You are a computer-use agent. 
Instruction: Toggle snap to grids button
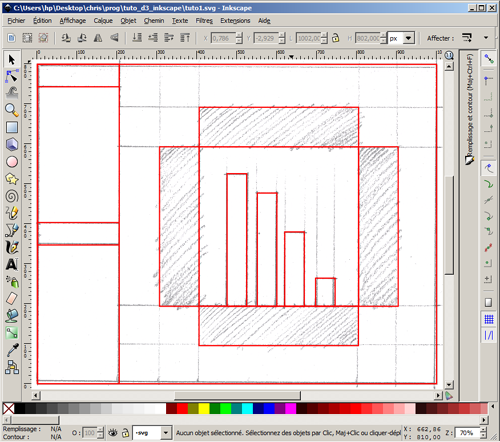[x=489, y=319]
